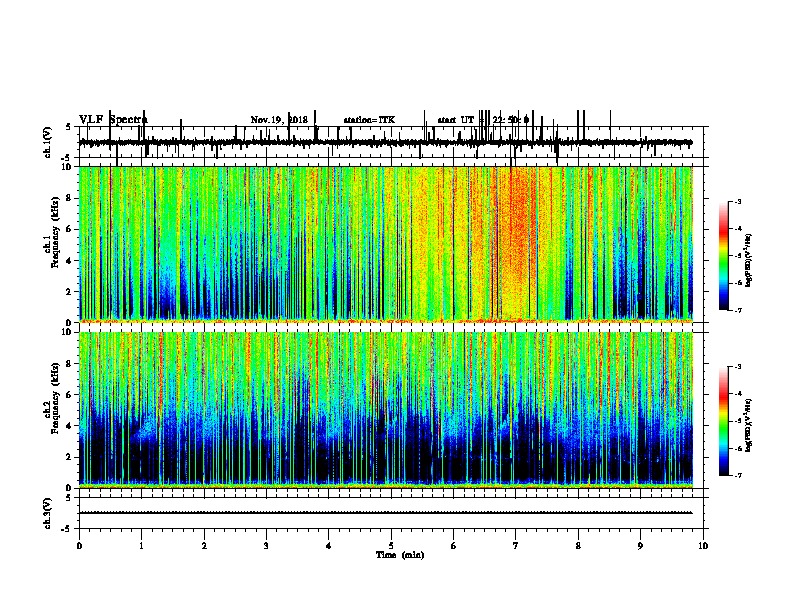Image resolution: width=792 pixels, height=612 pixels.
Task: Click the '-3' value on ch.2 colorbar
Action: pyautogui.click(x=738, y=367)
